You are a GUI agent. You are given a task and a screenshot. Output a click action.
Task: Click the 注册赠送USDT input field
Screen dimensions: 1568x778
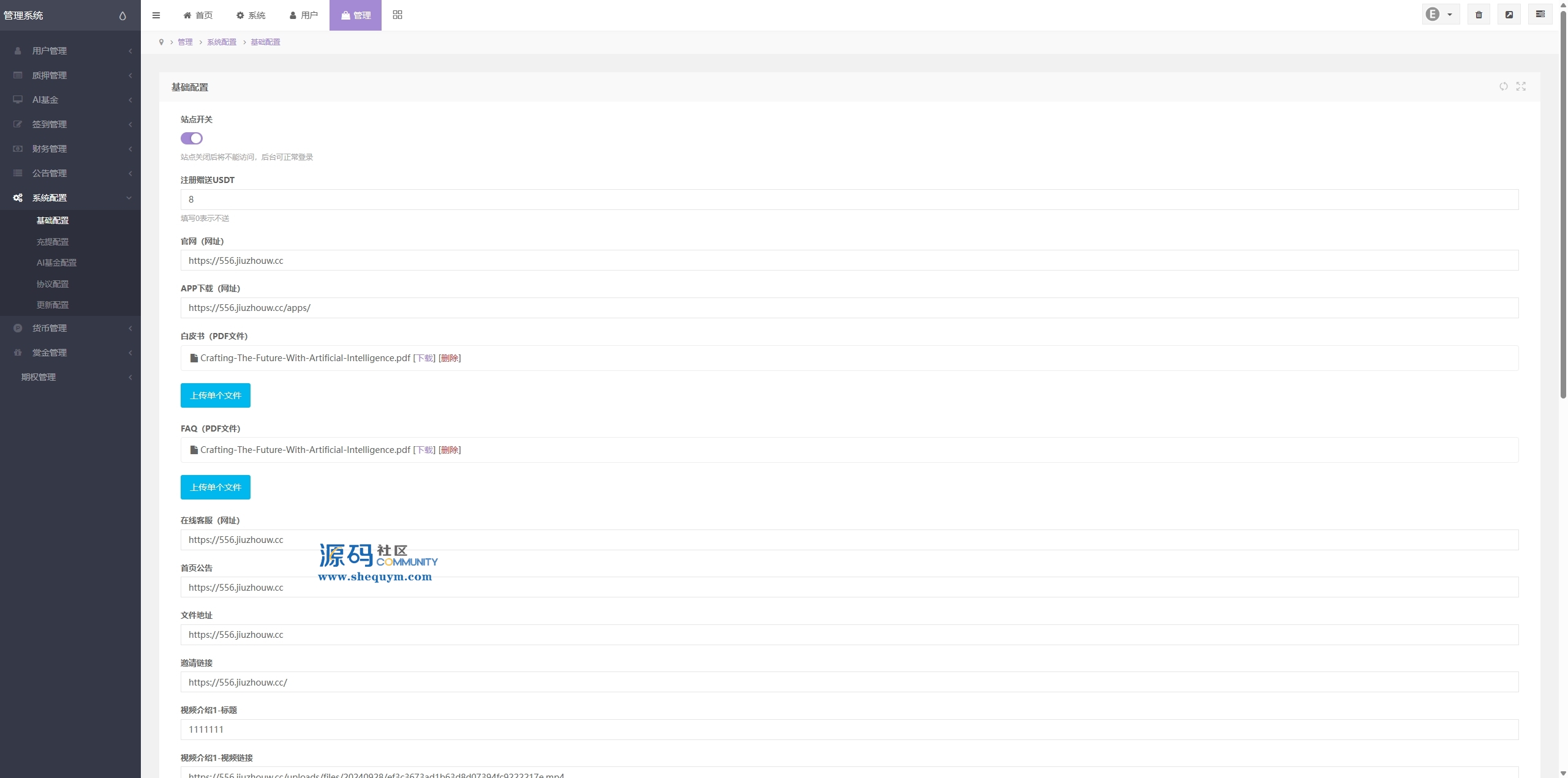coord(849,200)
